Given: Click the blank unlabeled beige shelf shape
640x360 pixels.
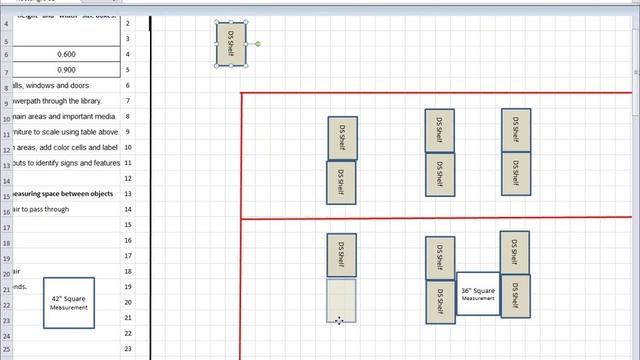Looking at the screenshot, I should point(341,301).
